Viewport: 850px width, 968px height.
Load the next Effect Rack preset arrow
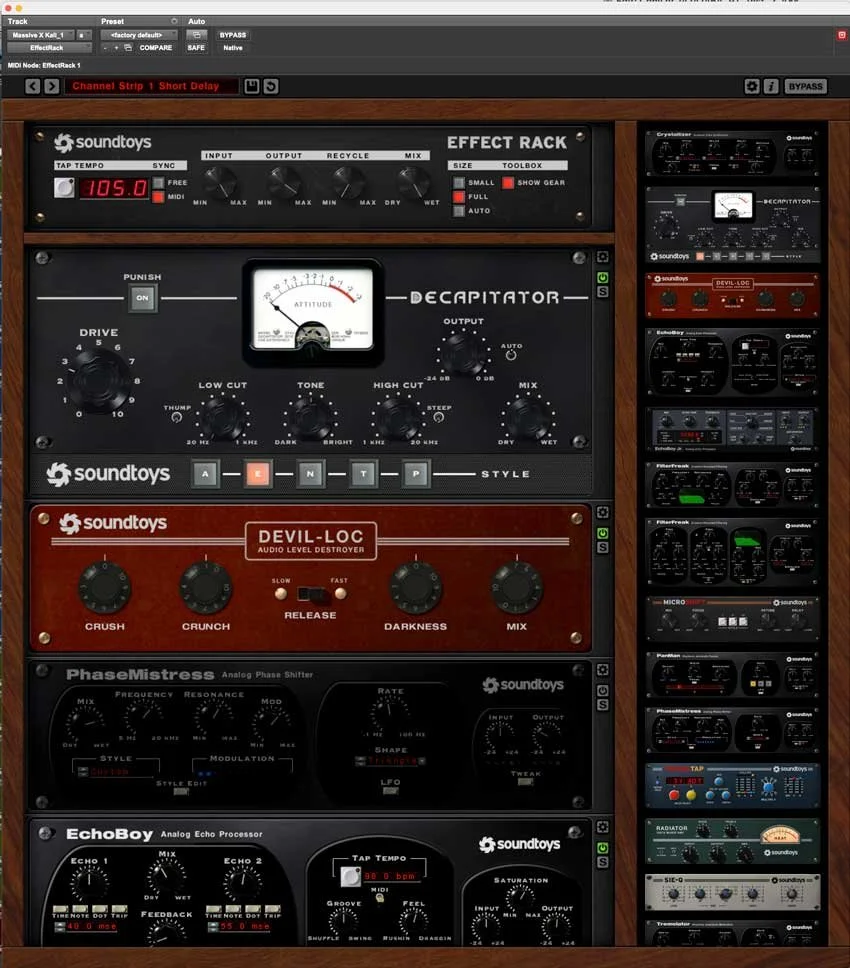52,86
